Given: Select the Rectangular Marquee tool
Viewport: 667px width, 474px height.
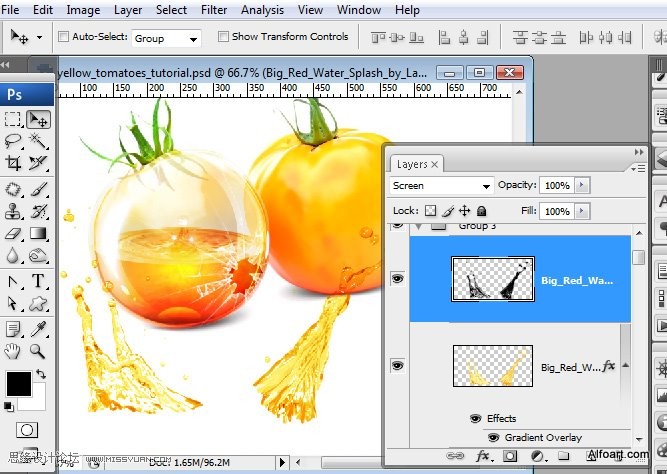Looking at the screenshot, I should coord(13,120).
